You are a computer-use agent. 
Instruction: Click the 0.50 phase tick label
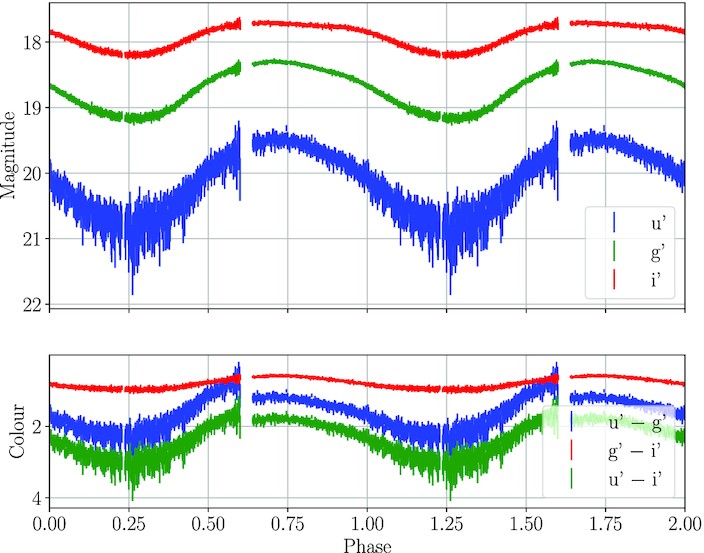pos(208,524)
